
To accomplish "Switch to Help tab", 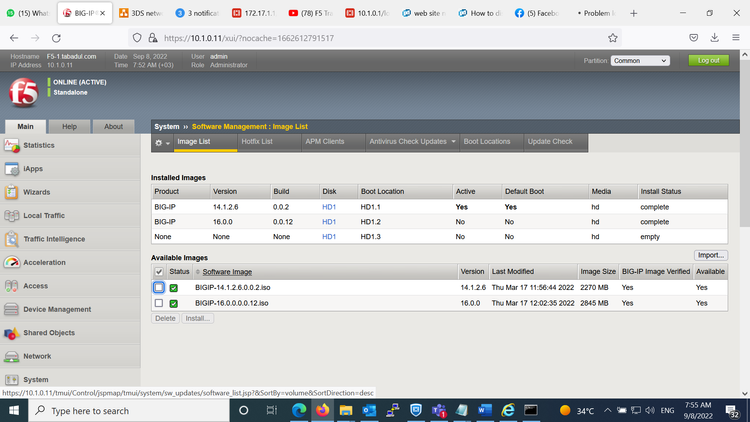I will click(x=69, y=127).
